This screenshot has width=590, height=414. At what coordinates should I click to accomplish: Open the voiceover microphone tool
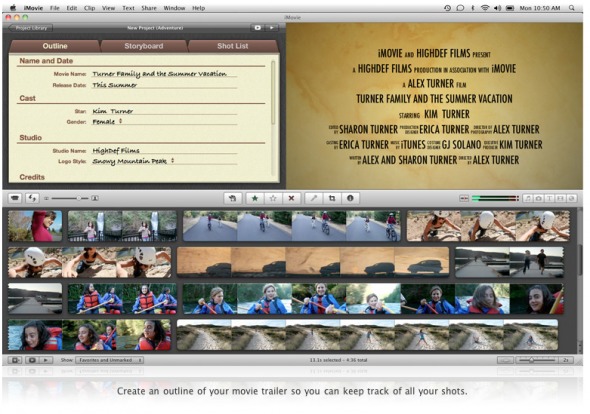pos(313,198)
